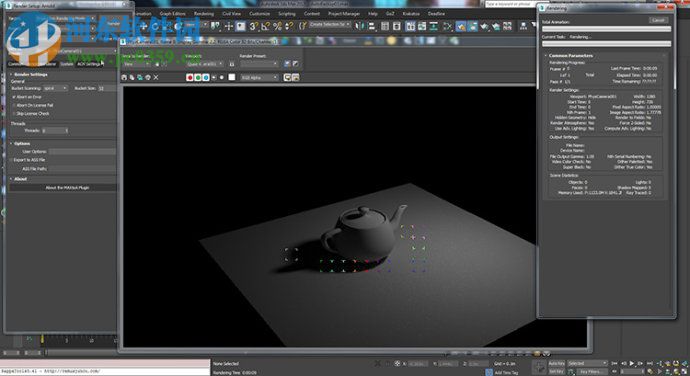Image resolution: width=690 pixels, height=376 pixels.
Task: Open Render Setup from main toolbar
Action: [461, 26]
